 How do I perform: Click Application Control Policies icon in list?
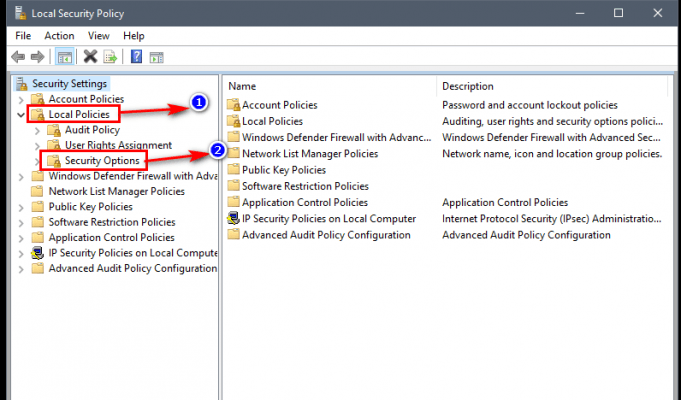click(234, 202)
